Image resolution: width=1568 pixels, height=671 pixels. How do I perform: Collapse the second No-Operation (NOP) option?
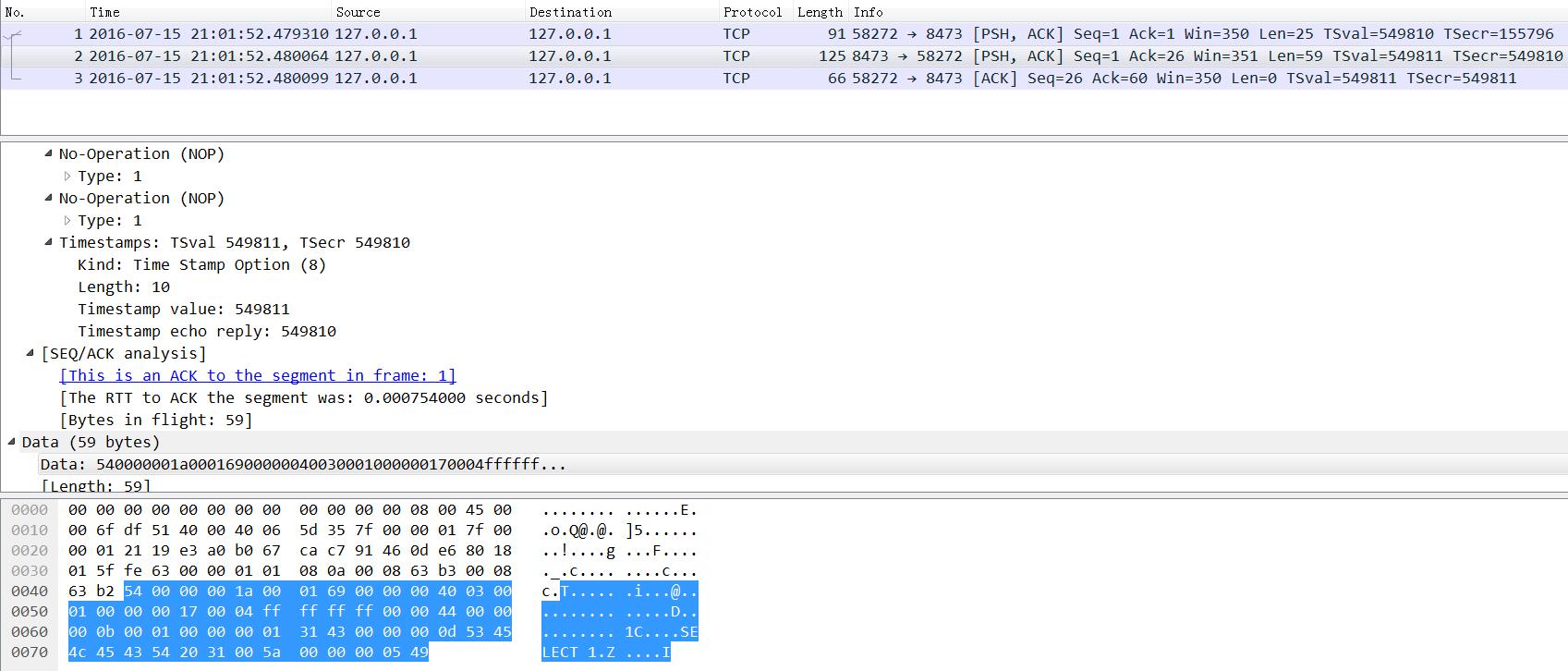[x=49, y=199]
